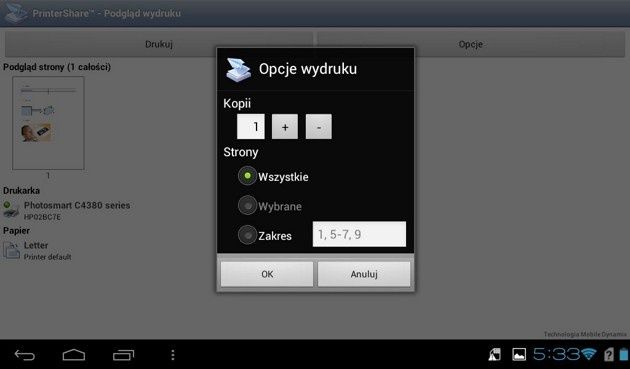This screenshot has width=630, height=369.
Task: Select the Wszystkie radio button
Action: [x=247, y=176]
